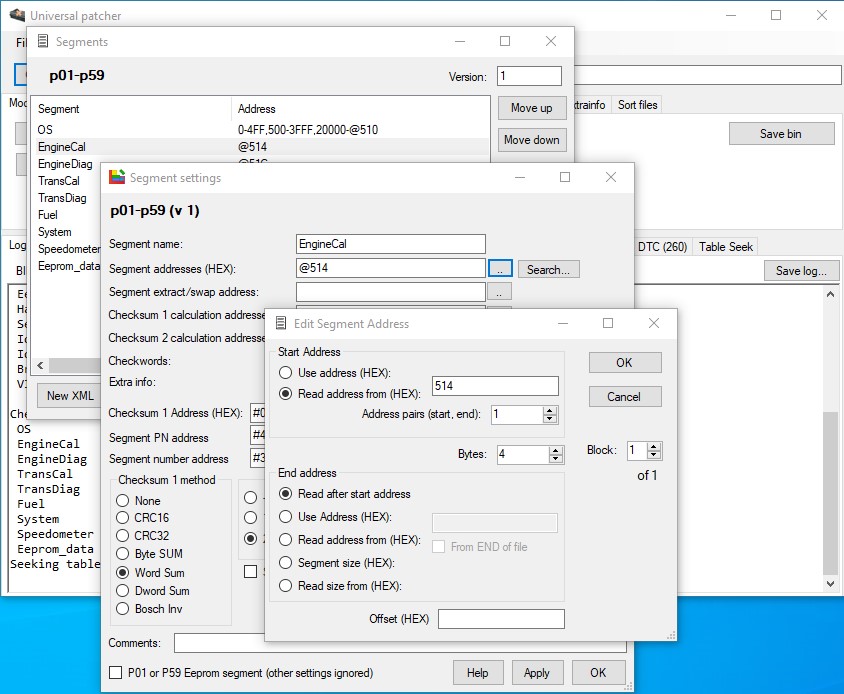The image size is (844, 694).
Task: Click log scroll up arrow
Action: [x=831, y=294]
